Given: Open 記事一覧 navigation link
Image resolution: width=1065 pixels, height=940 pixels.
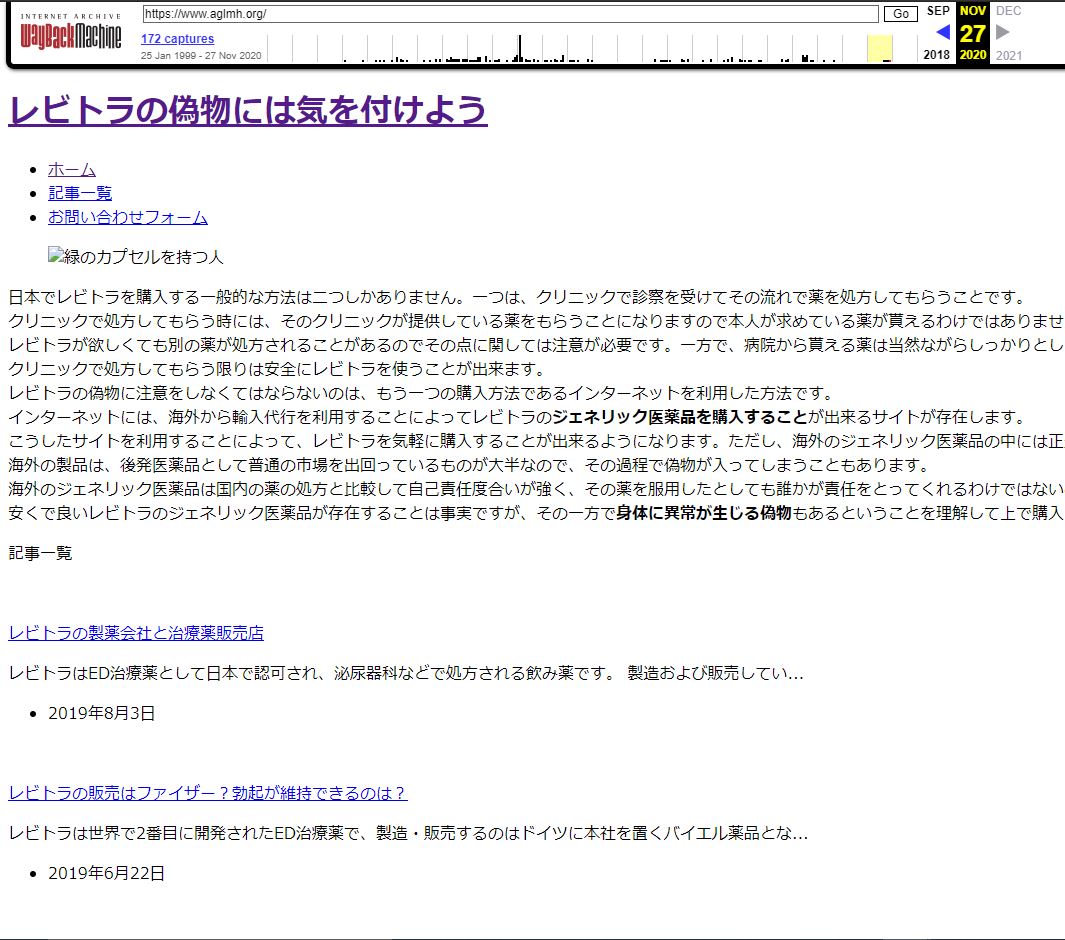Looking at the screenshot, I should coord(80,193).
